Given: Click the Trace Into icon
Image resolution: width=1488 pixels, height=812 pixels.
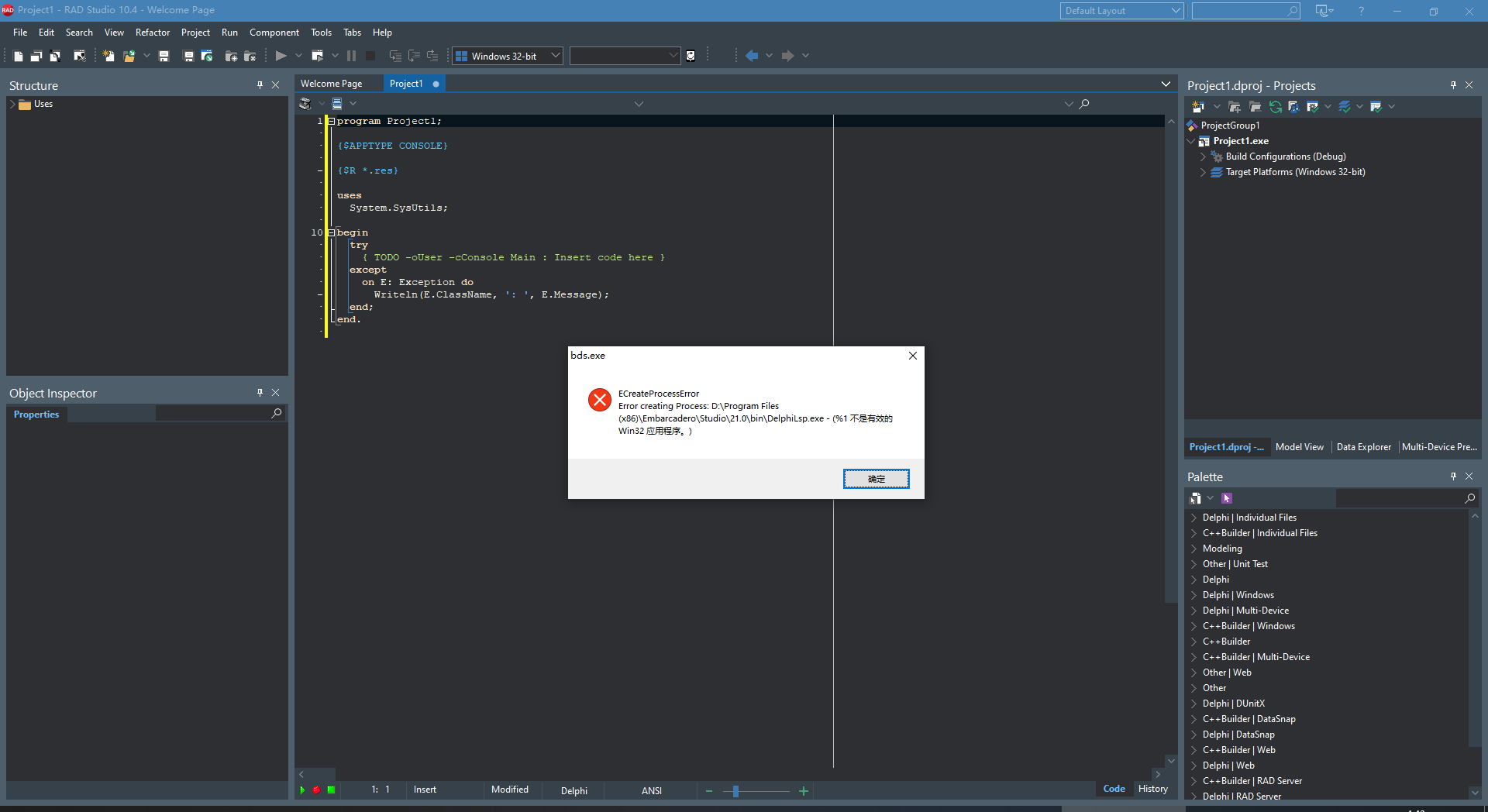Looking at the screenshot, I should click(395, 56).
